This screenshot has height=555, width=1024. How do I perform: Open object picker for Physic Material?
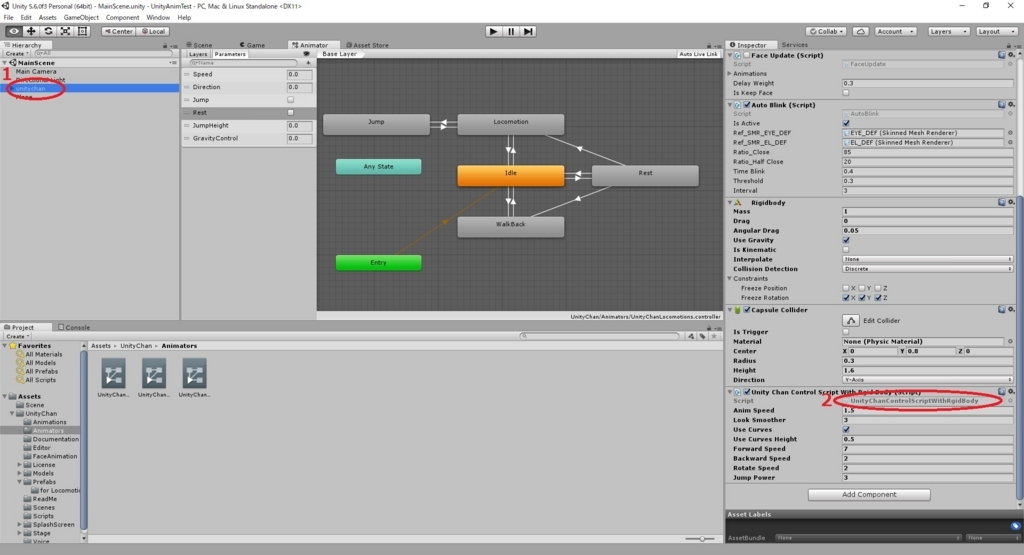click(1010, 341)
